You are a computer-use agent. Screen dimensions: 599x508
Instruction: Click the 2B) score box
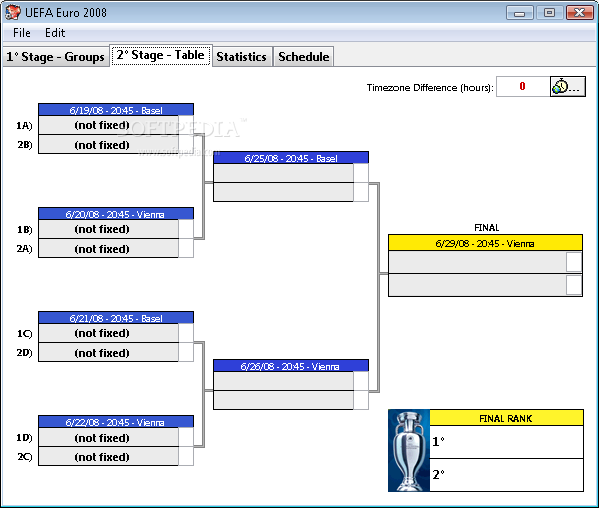tap(186, 145)
